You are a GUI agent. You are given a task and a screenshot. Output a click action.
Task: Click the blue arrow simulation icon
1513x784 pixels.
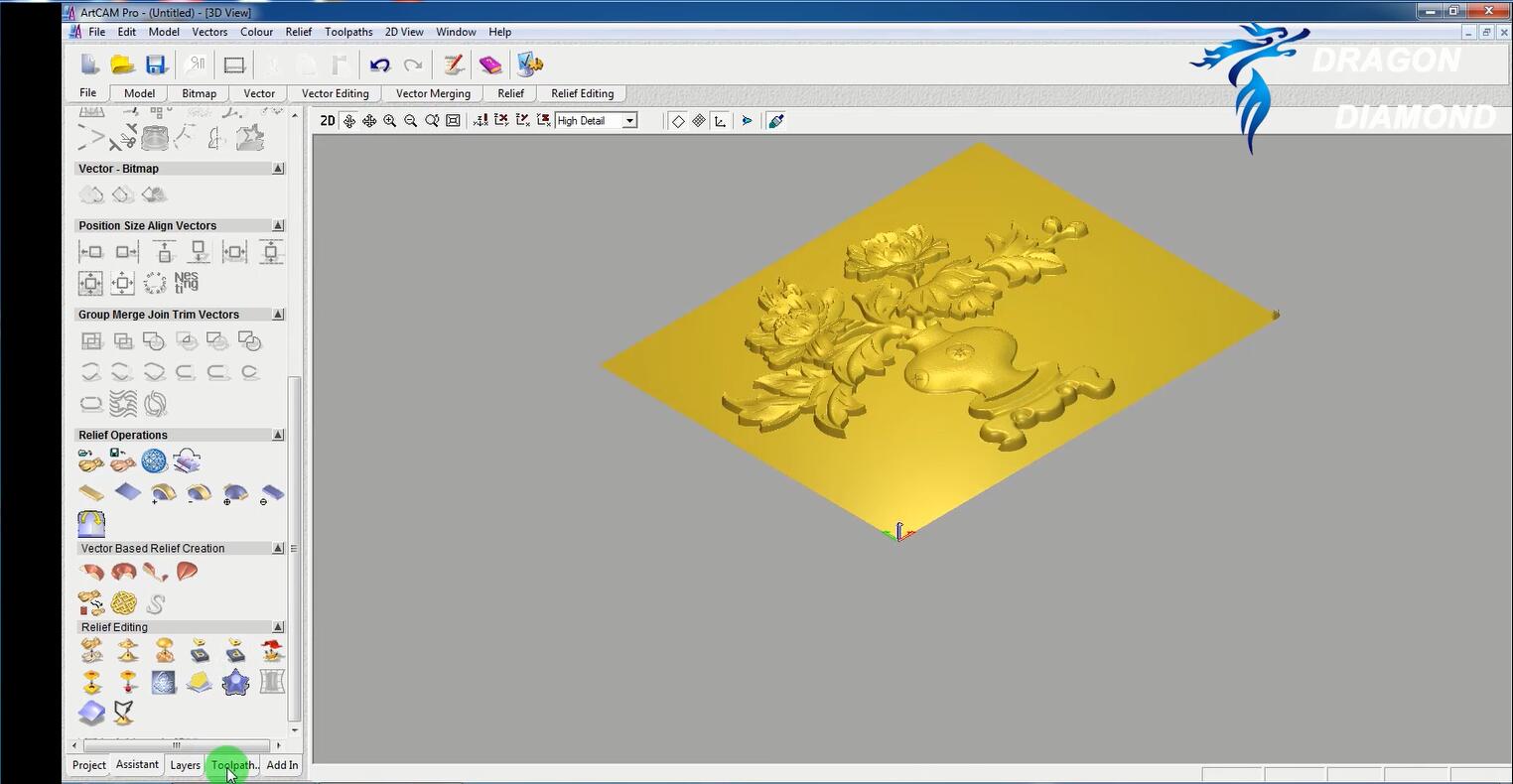tap(747, 121)
